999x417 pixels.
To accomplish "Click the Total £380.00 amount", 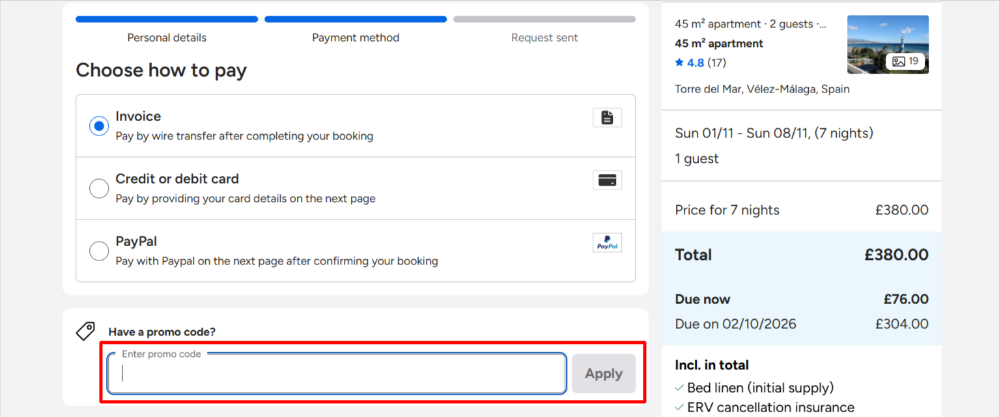I will 896,255.
